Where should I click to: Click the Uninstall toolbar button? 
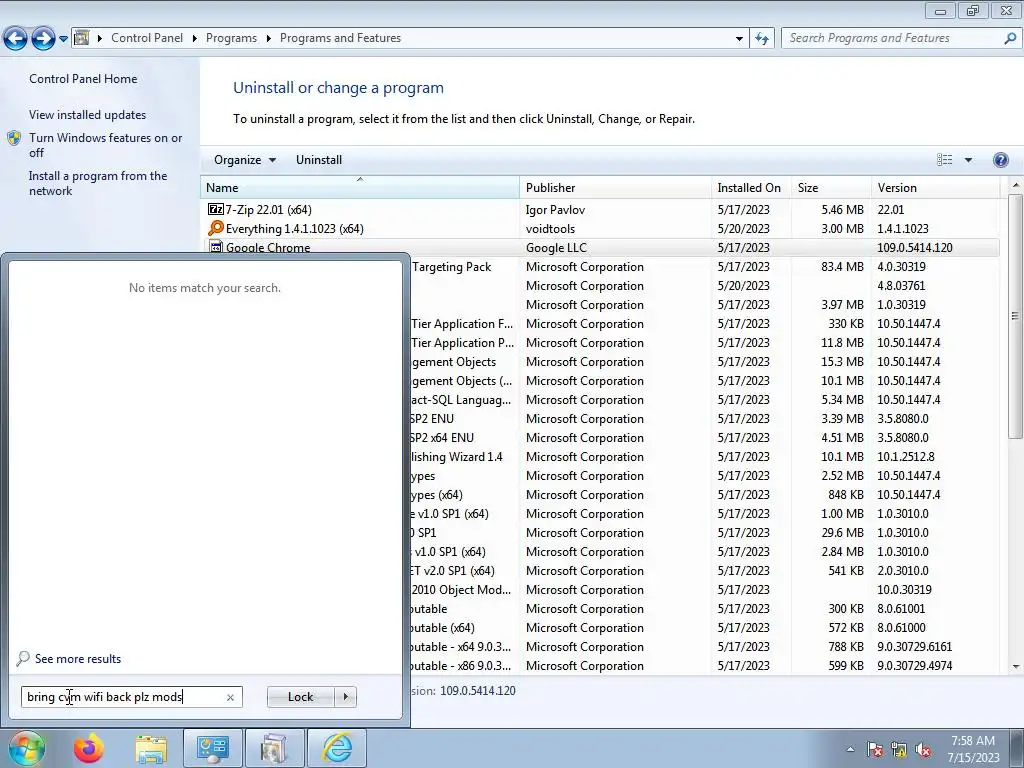(x=319, y=160)
